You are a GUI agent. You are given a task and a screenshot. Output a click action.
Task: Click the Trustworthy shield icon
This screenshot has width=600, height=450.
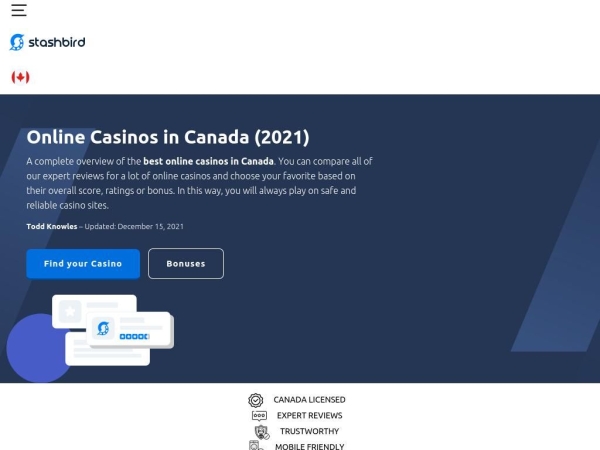(x=262, y=432)
